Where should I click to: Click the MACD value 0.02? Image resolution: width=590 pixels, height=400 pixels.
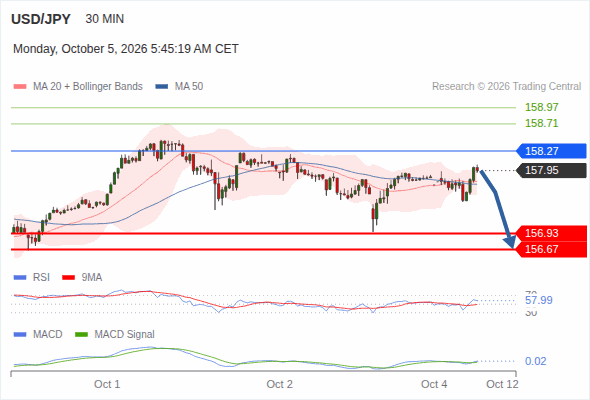point(535,361)
